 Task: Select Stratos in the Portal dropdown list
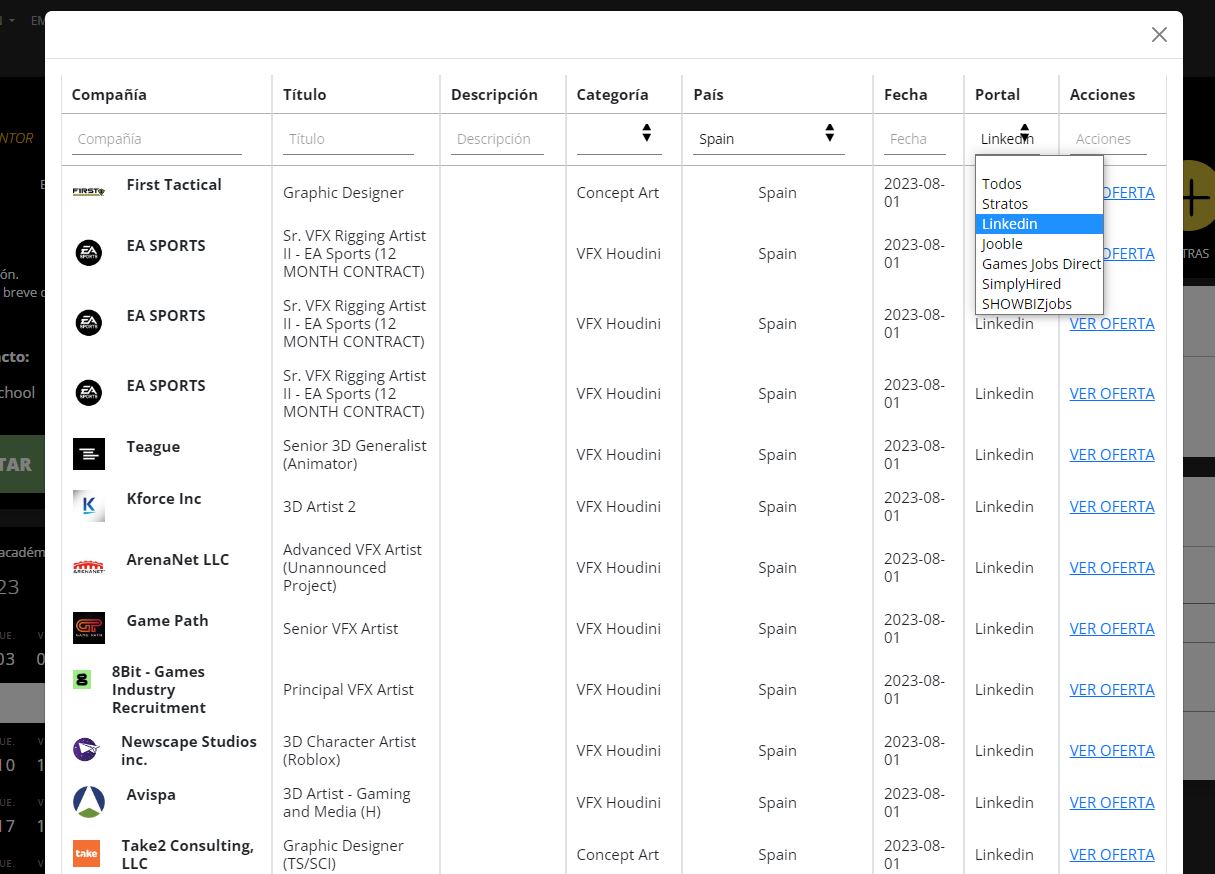pyautogui.click(x=1039, y=204)
